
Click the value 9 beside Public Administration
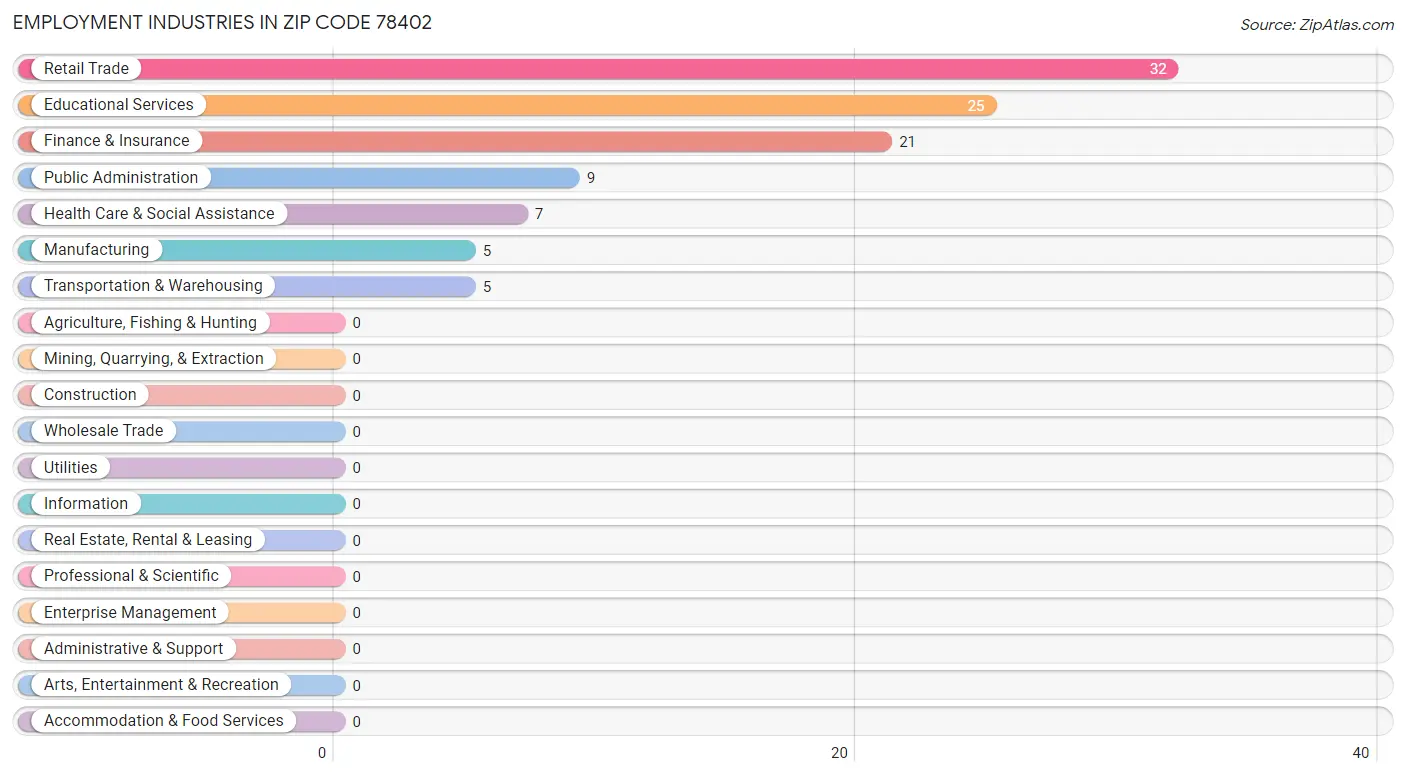(x=591, y=179)
